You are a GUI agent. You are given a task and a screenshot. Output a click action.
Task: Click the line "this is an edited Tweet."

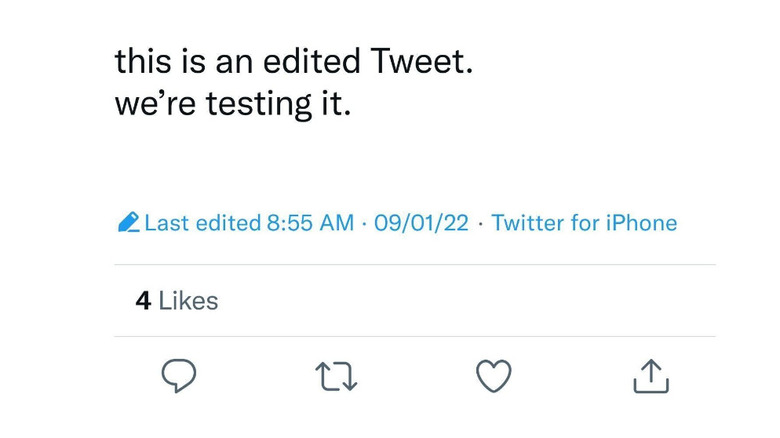coord(293,62)
